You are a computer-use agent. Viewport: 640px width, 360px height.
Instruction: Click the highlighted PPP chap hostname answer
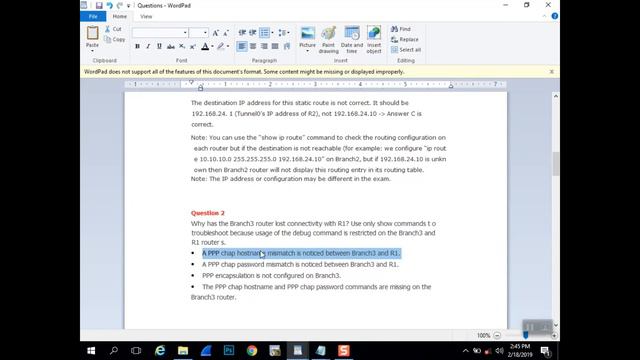coord(301,253)
